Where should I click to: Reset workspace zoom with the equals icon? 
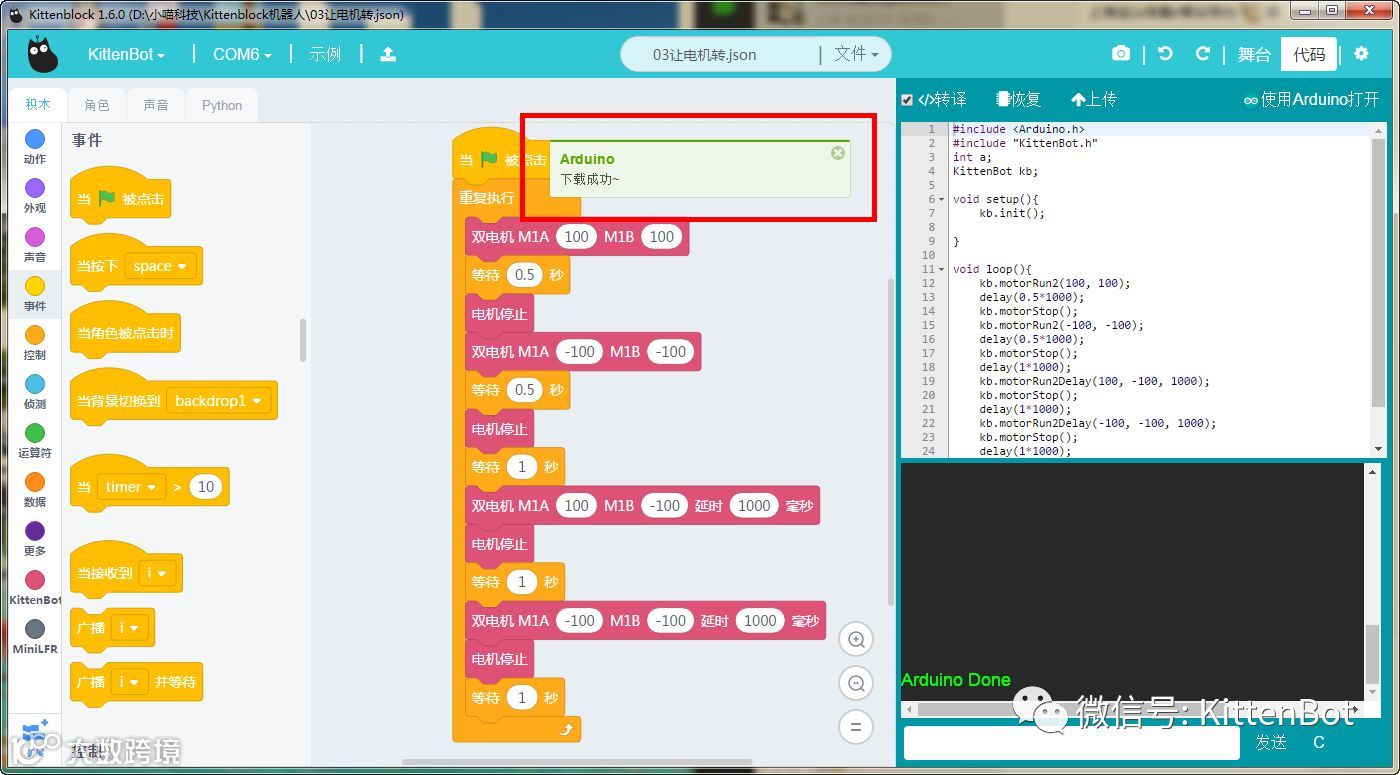point(856,727)
